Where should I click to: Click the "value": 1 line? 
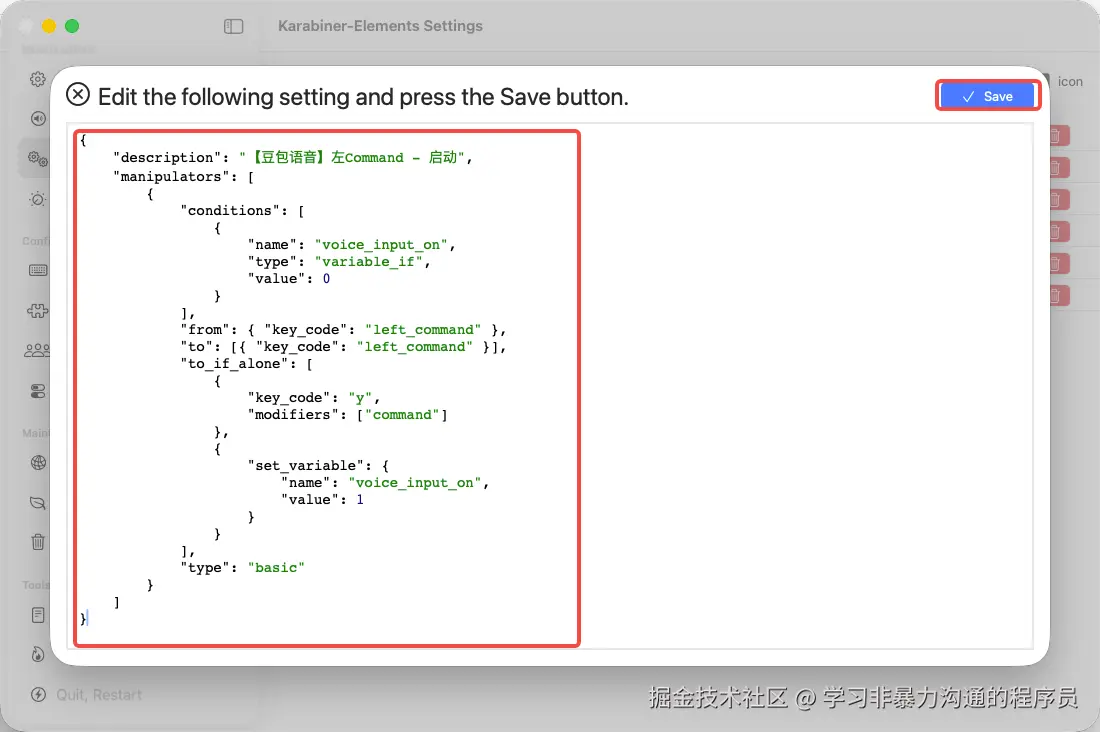click(322, 500)
